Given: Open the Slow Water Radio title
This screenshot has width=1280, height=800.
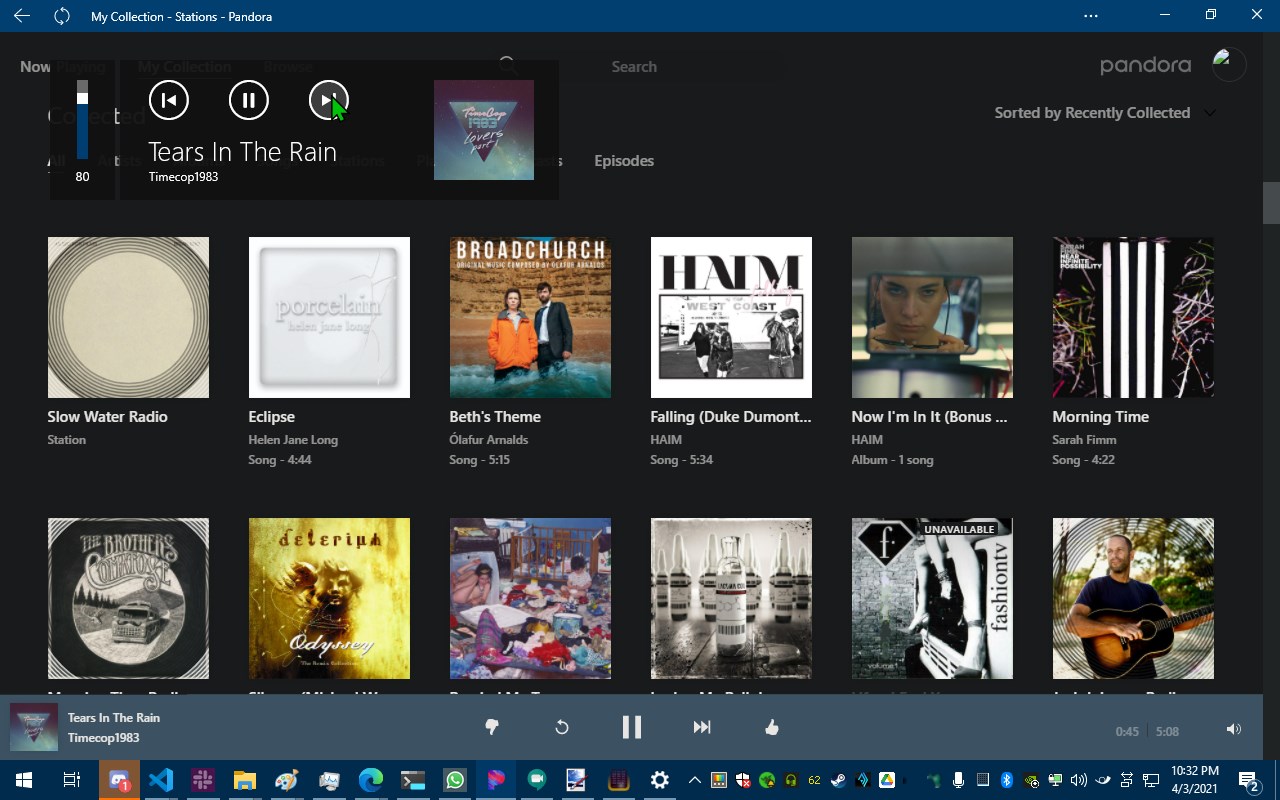Looking at the screenshot, I should pyautogui.click(x=107, y=417).
